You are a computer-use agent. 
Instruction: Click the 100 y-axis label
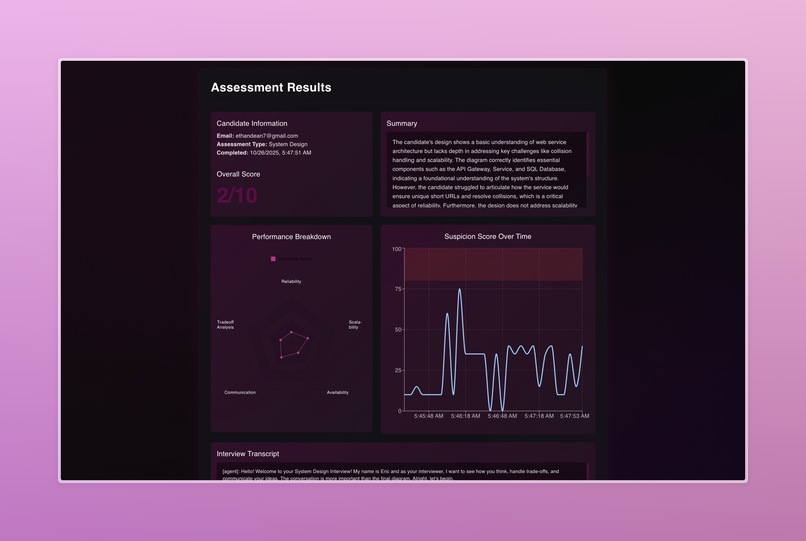397,249
